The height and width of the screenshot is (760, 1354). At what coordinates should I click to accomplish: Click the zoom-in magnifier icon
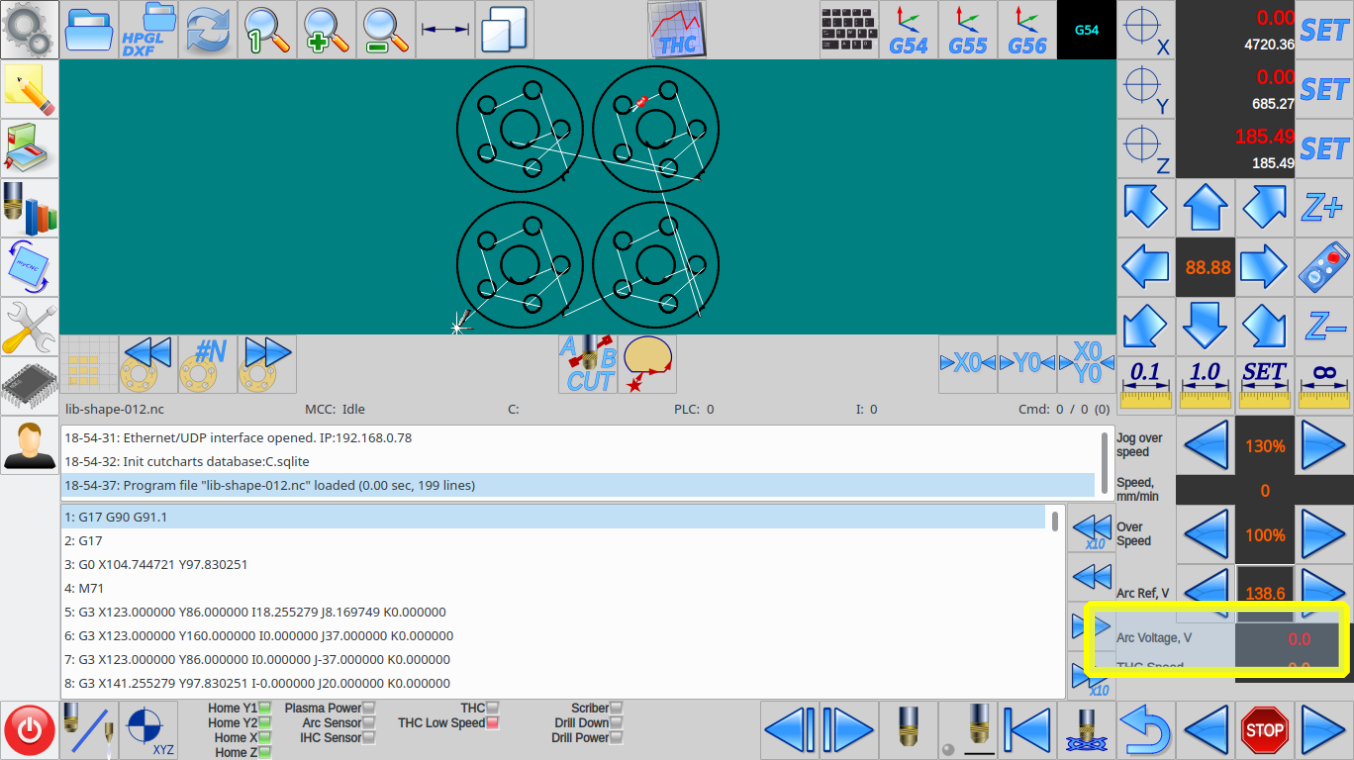click(x=327, y=30)
